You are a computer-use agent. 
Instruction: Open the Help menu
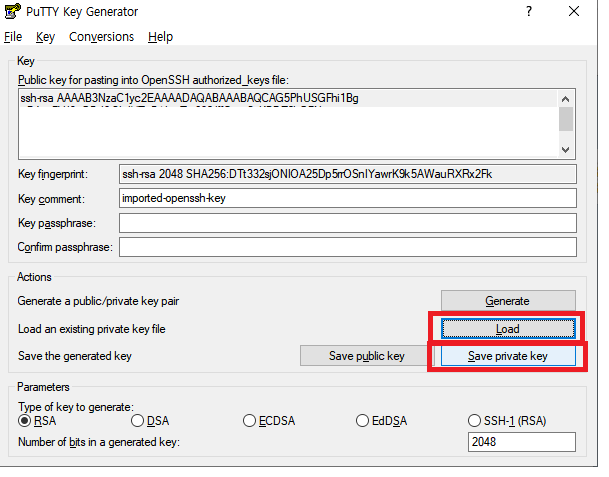(x=160, y=37)
